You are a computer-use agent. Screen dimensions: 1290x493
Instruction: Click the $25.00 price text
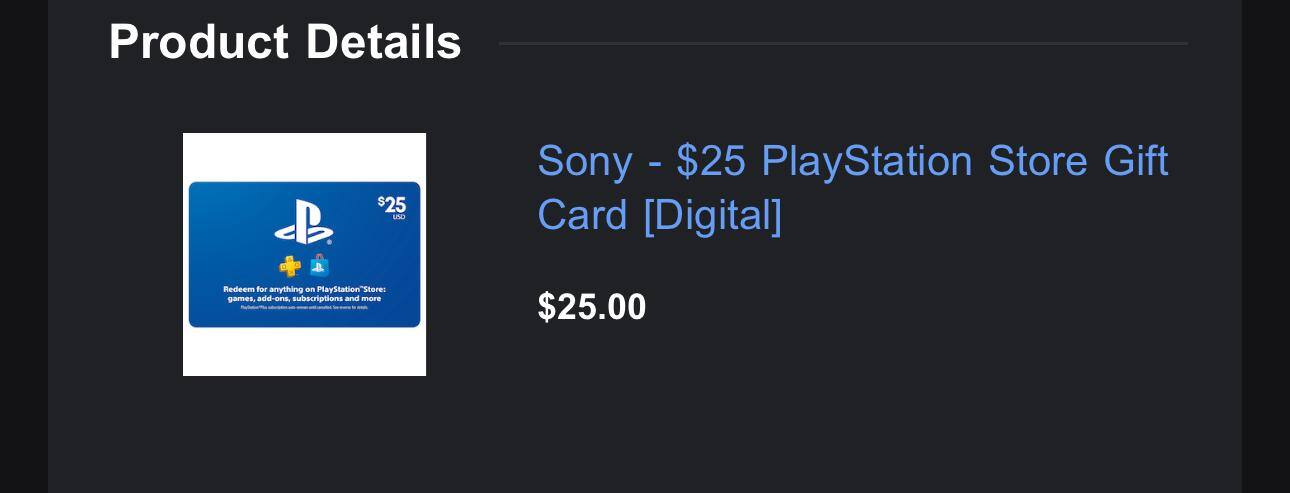(592, 307)
